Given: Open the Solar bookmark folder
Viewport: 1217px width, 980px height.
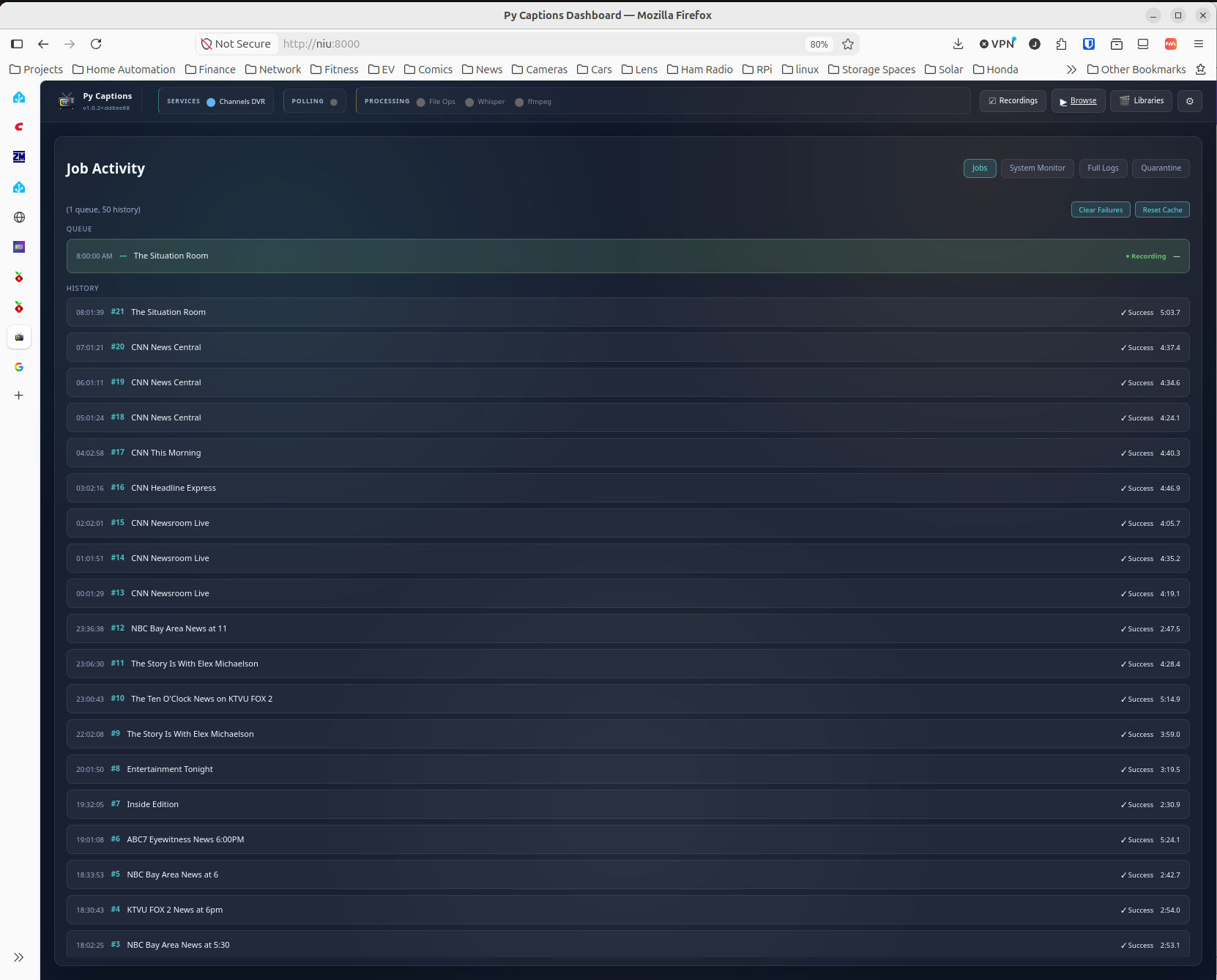Looking at the screenshot, I should pyautogui.click(x=944, y=70).
